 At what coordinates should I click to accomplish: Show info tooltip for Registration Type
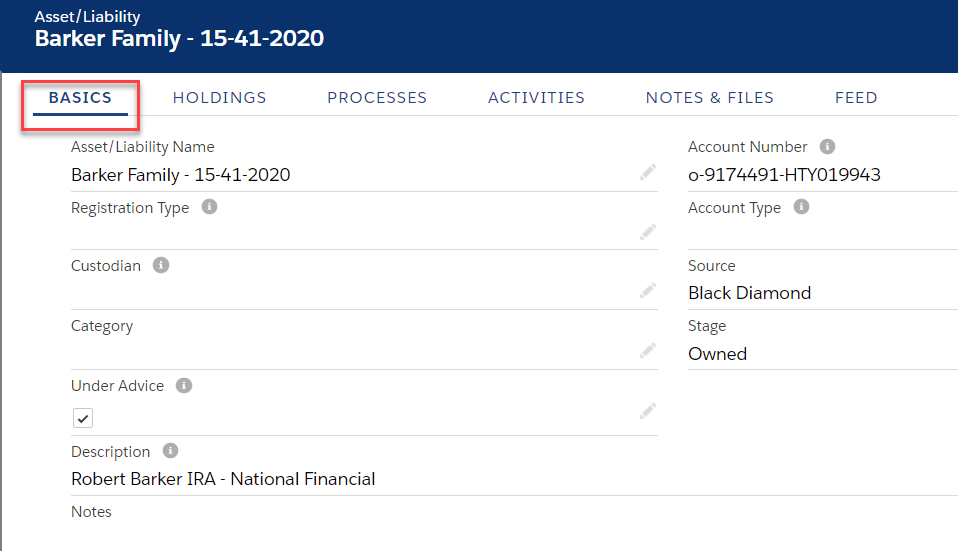(209, 207)
